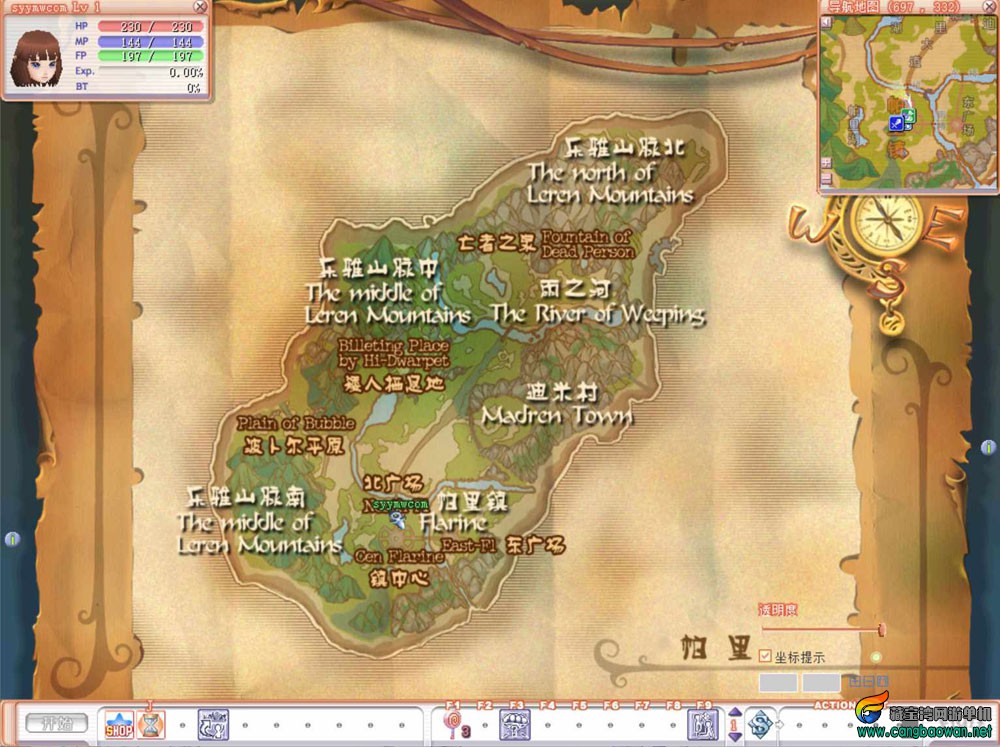The height and width of the screenshot is (747, 1000).
Task: Select 'The River of Weeping' map label
Action: tap(598, 314)
